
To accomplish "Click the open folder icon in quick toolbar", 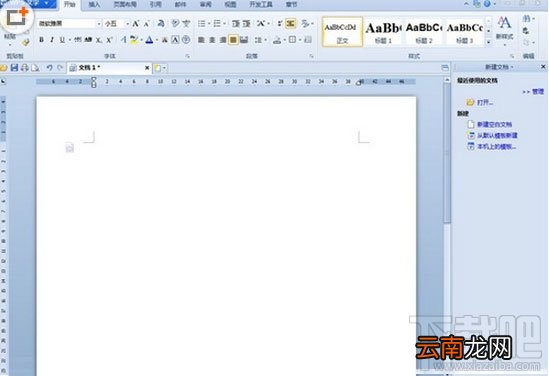I will pos(4,68).
